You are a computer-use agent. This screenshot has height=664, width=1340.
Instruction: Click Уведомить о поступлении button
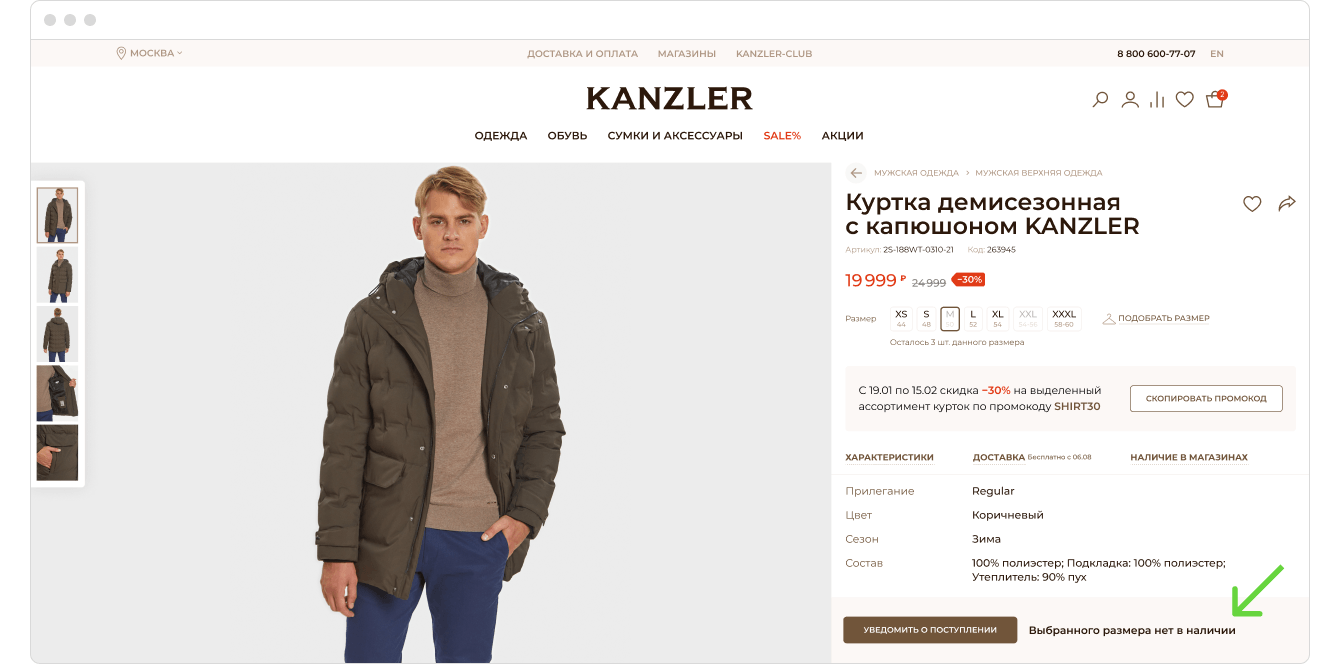tap(930, 630)
